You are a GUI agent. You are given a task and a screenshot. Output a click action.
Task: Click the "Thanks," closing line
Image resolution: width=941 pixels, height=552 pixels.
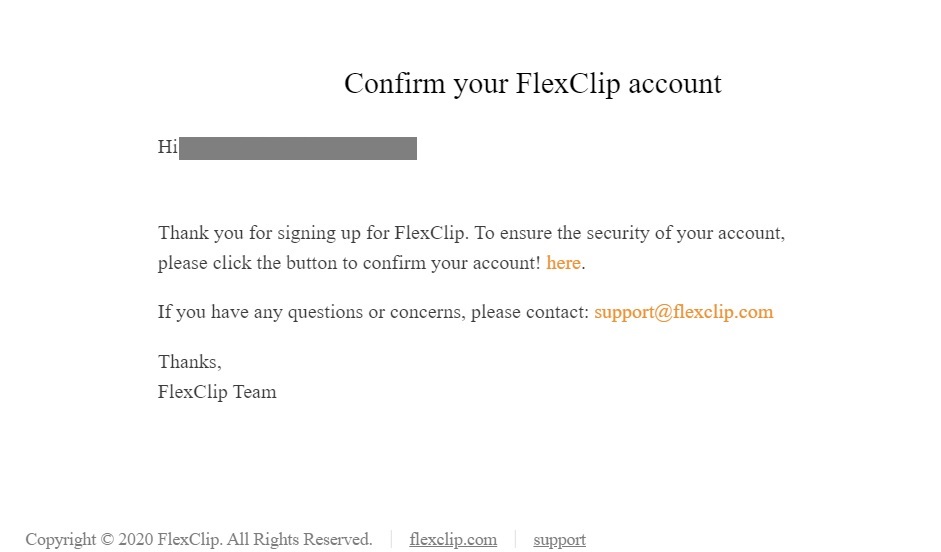(x=190, y=362)
